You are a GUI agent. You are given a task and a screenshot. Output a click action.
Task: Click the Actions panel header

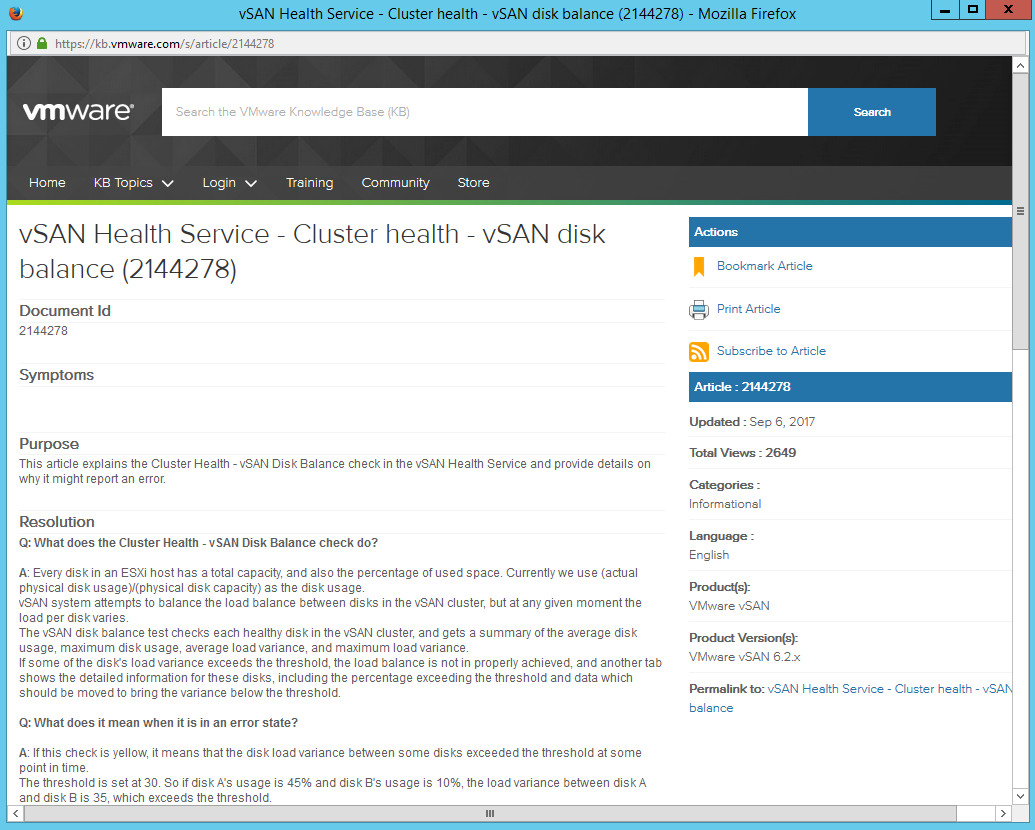850,232
